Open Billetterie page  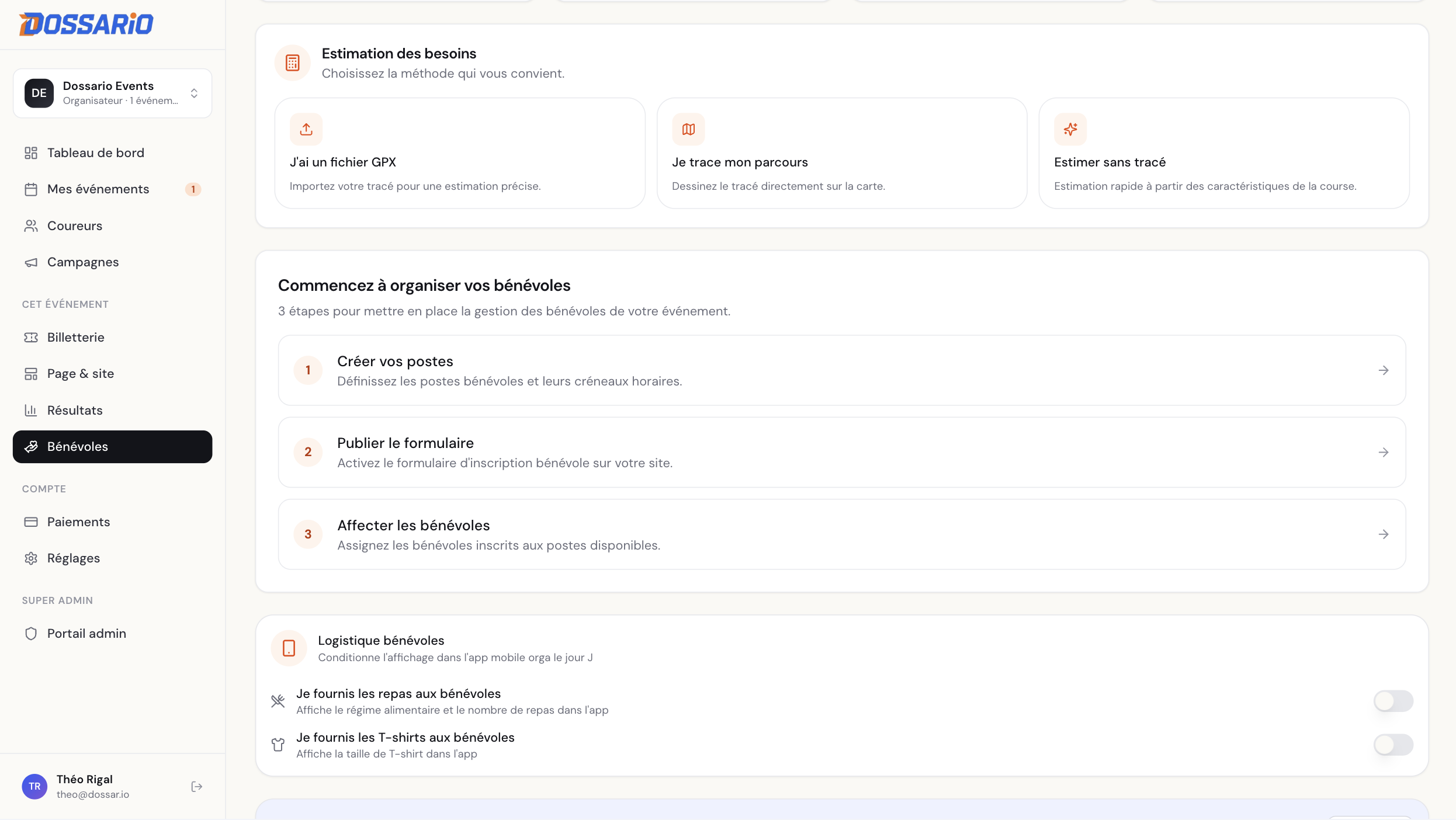112,338
